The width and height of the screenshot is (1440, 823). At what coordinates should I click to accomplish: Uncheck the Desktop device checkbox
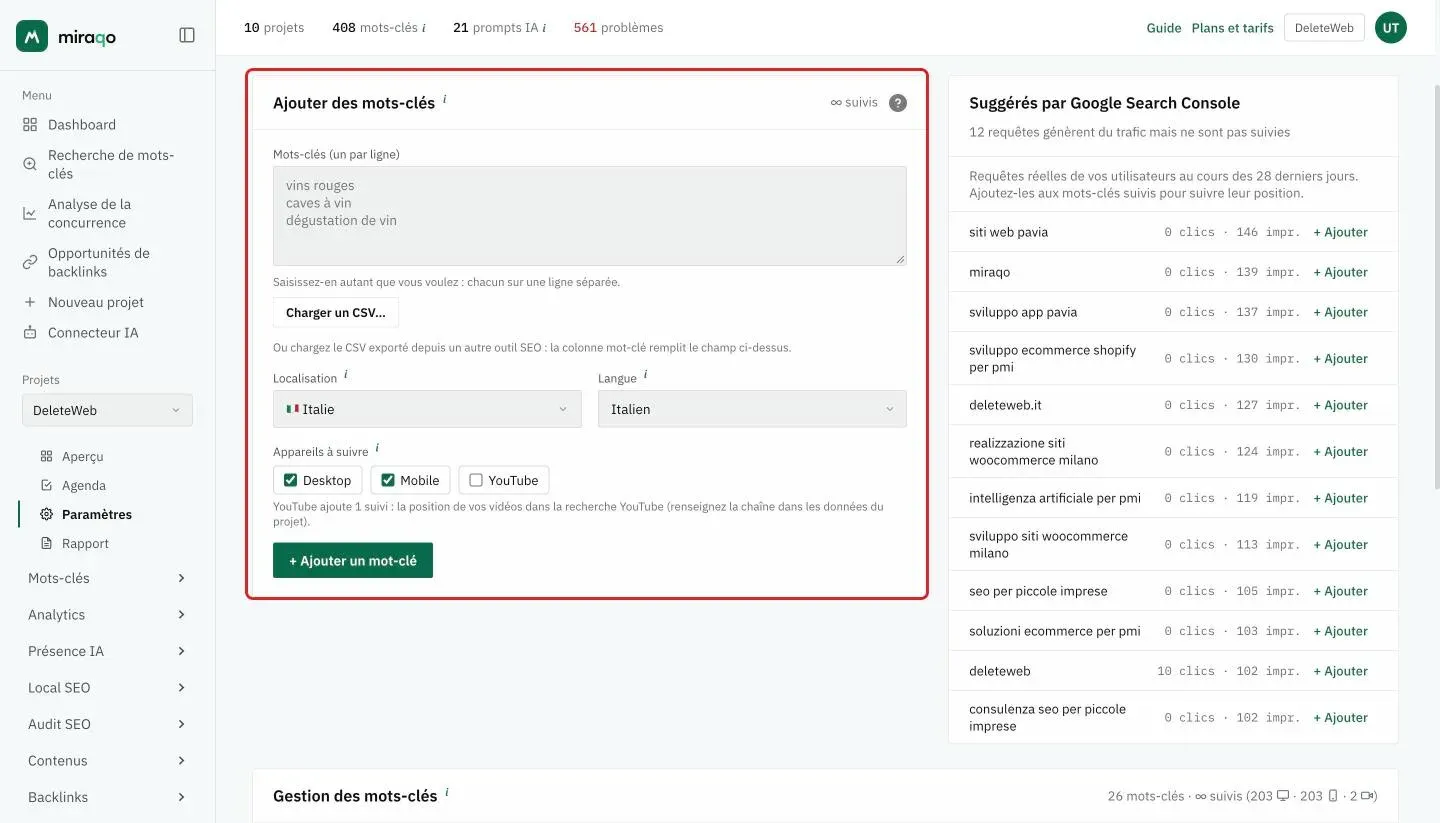pos(291,480)
